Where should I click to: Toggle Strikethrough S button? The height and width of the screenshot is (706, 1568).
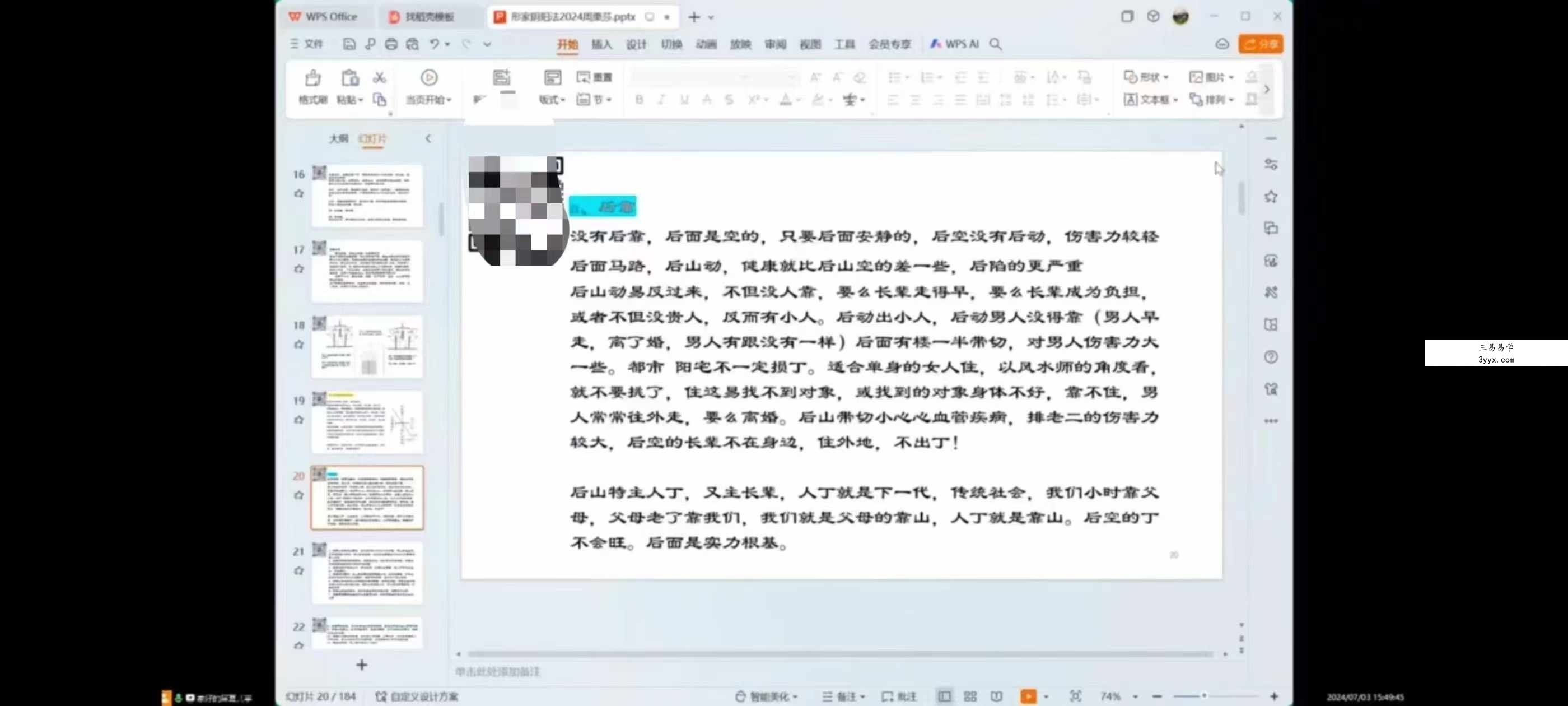(x=729, y=100)
